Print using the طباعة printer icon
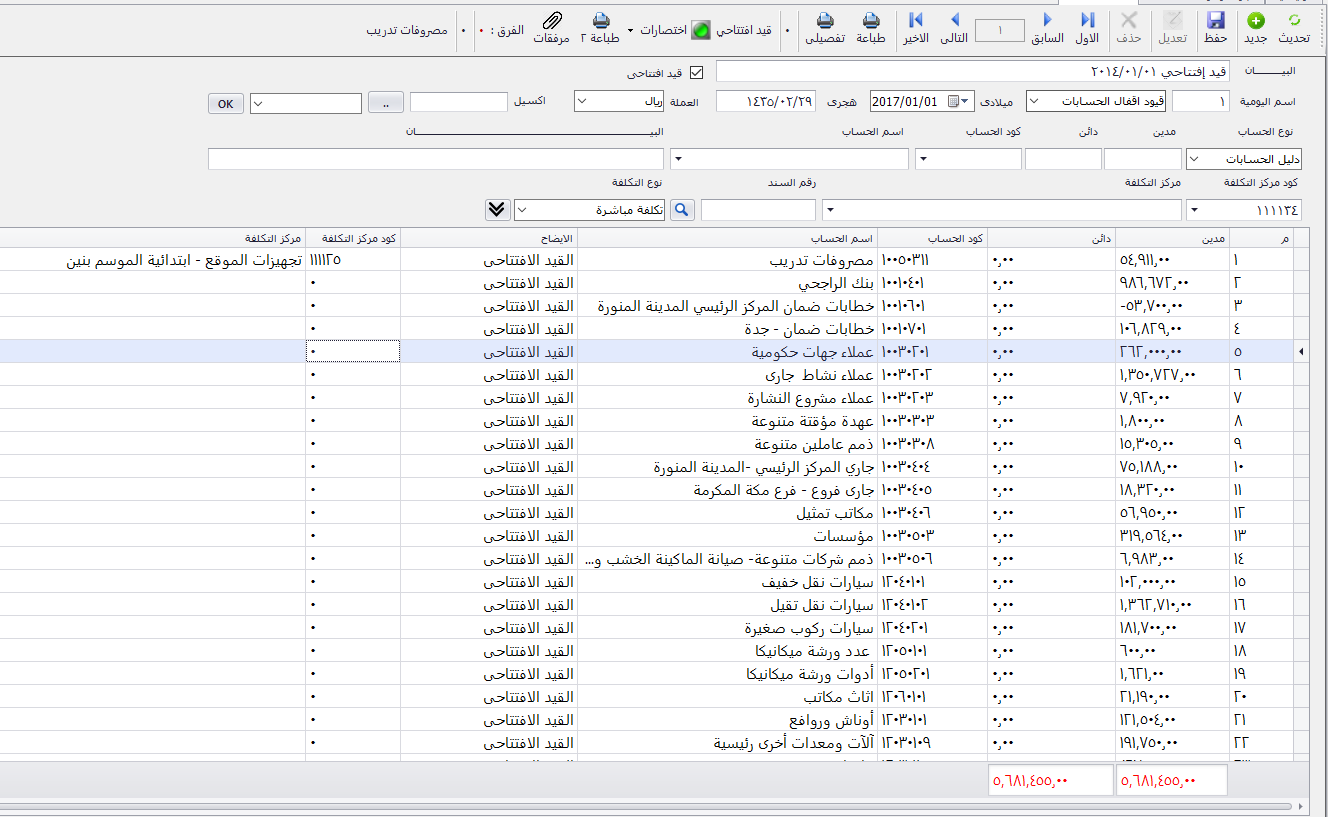This screenshot has width=1328, height=817. 871,21
